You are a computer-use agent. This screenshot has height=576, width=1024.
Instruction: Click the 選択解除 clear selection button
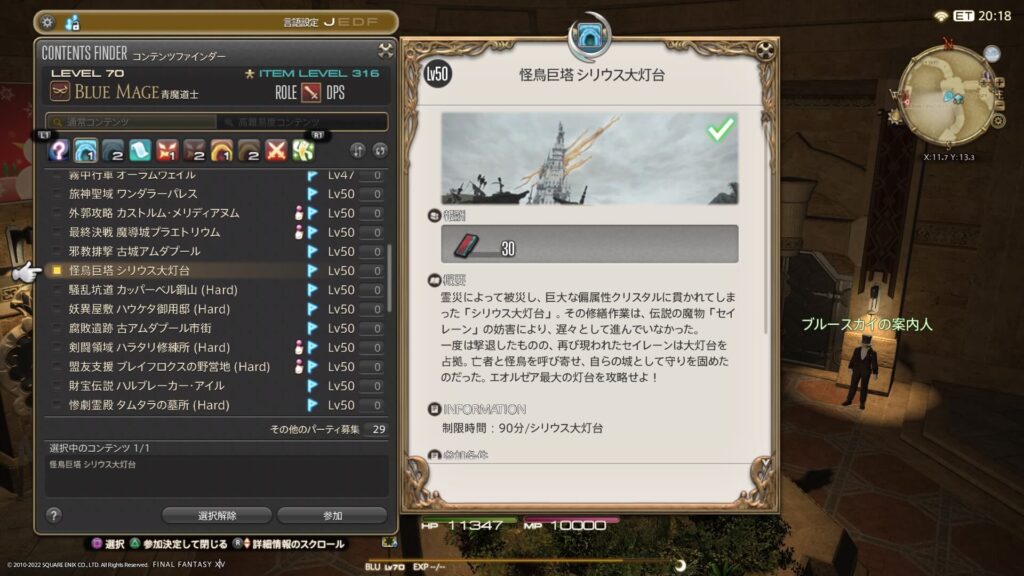coord(217,515)
